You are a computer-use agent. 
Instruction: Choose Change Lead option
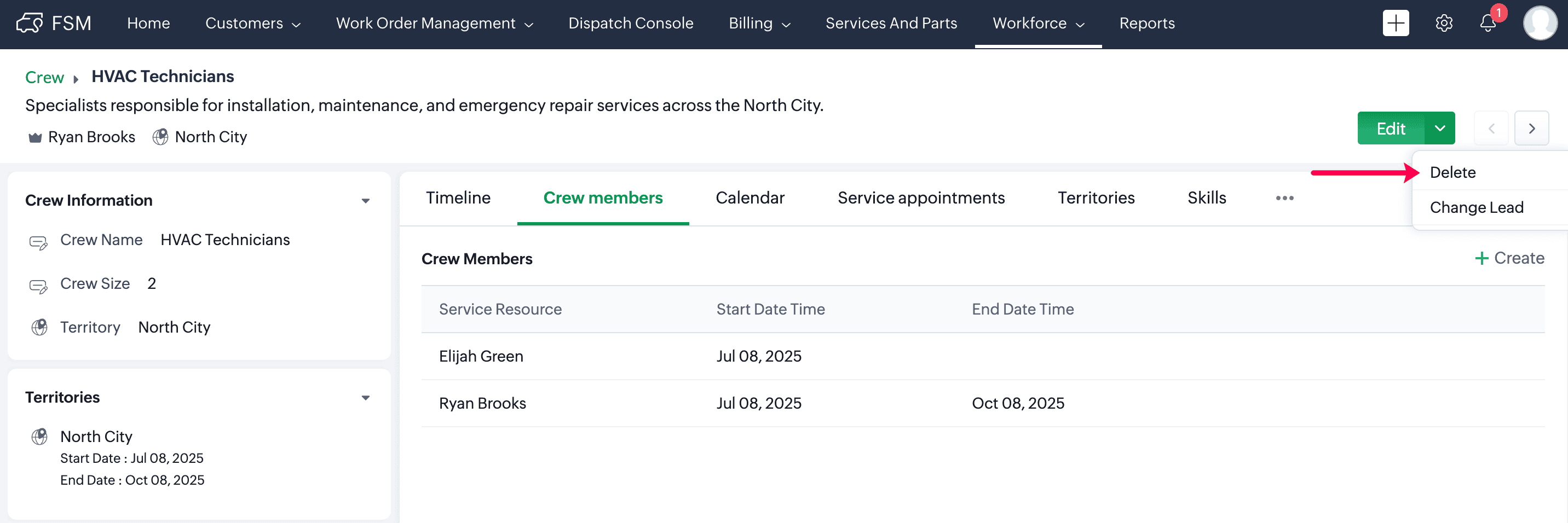(x=1476, y=207)
